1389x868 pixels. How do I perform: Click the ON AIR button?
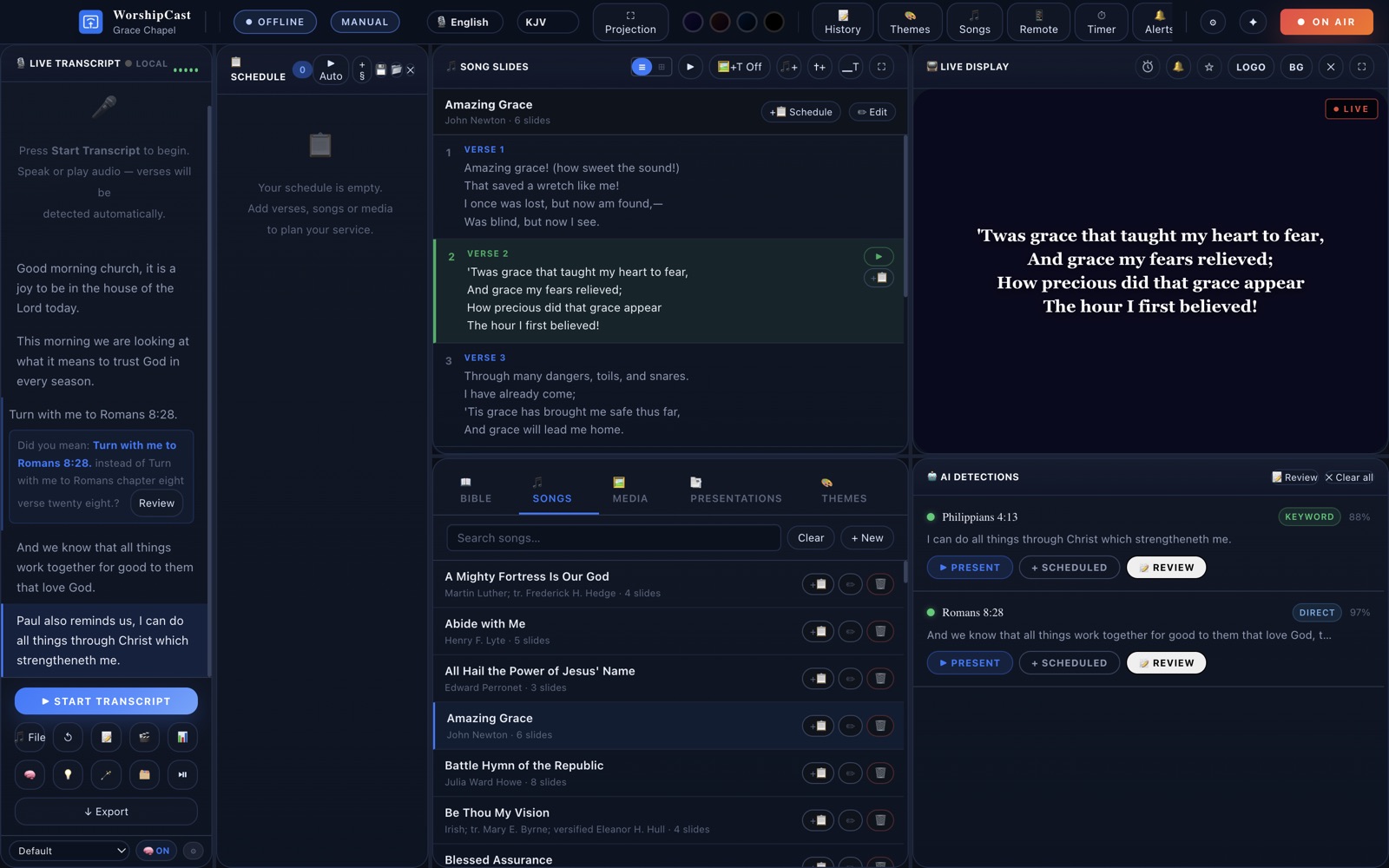click(x=1326, y=22)
